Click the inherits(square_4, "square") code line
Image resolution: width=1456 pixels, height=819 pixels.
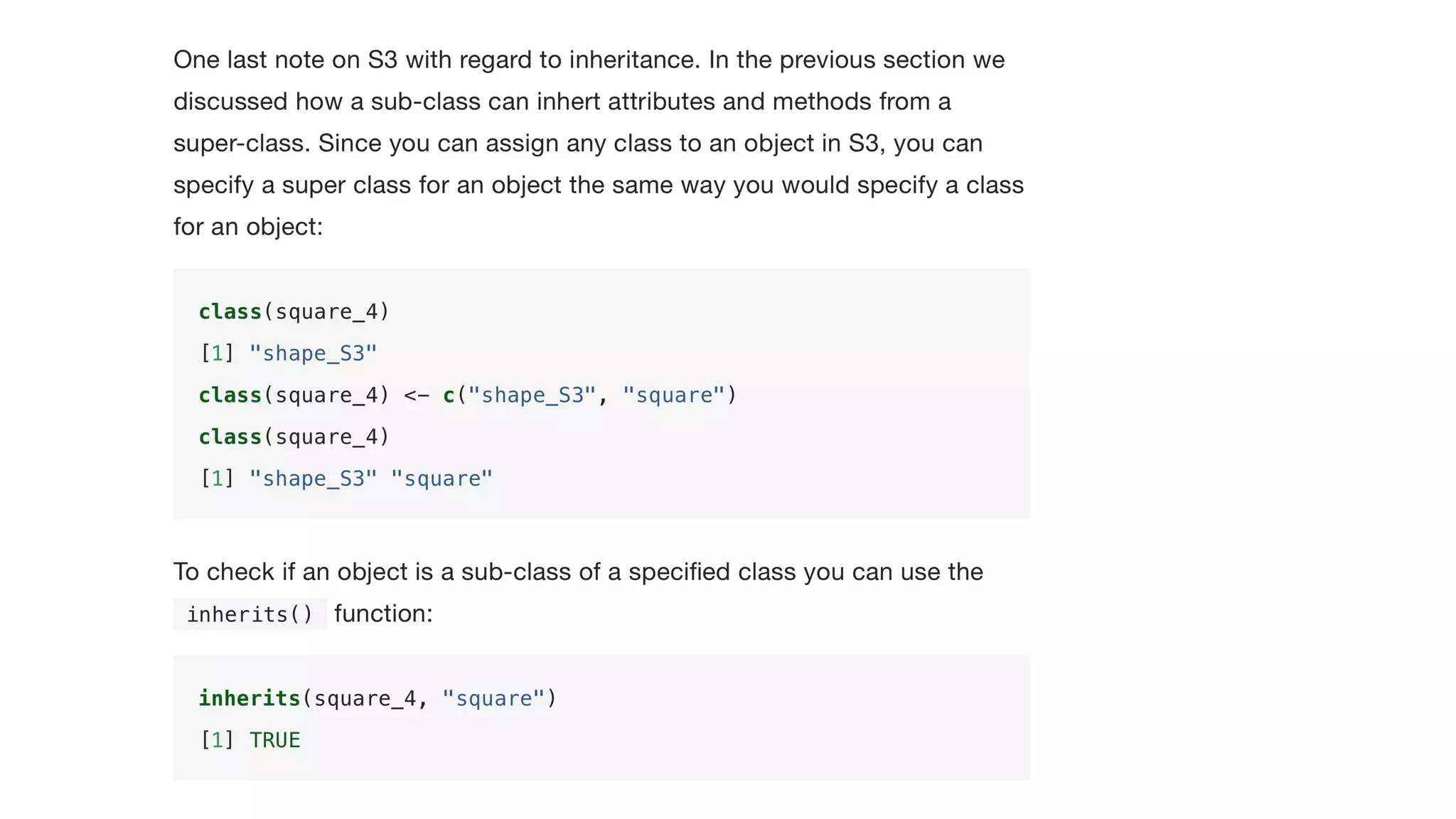pos(377,698)
